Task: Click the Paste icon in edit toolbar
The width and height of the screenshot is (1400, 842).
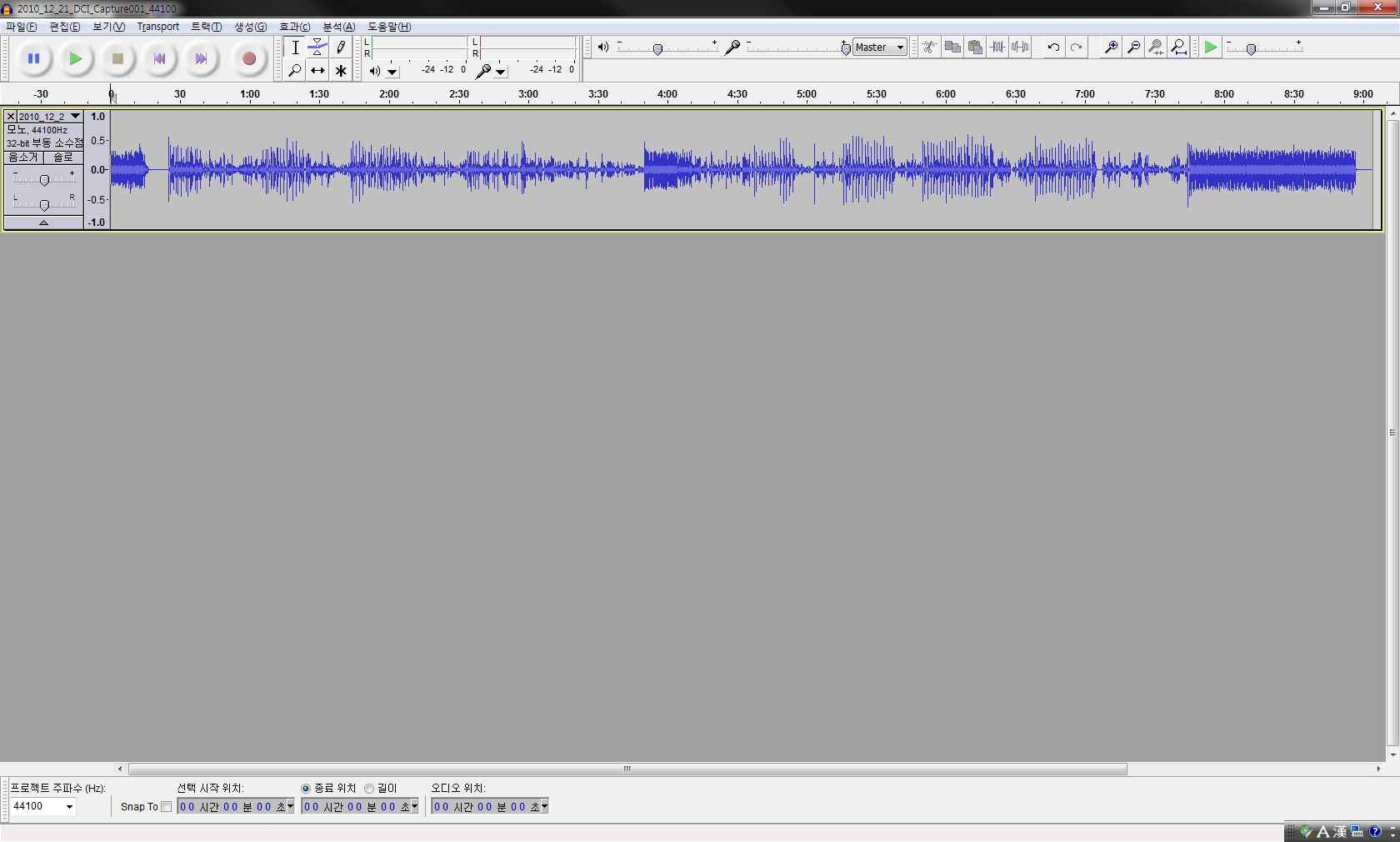Action: coord(975,48)
